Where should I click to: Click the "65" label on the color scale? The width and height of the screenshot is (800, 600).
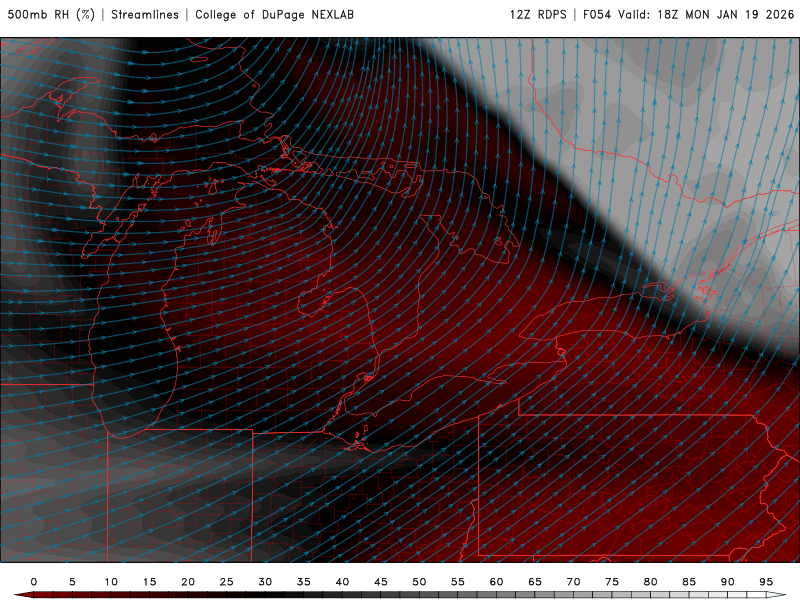click(x=535, y=582)
